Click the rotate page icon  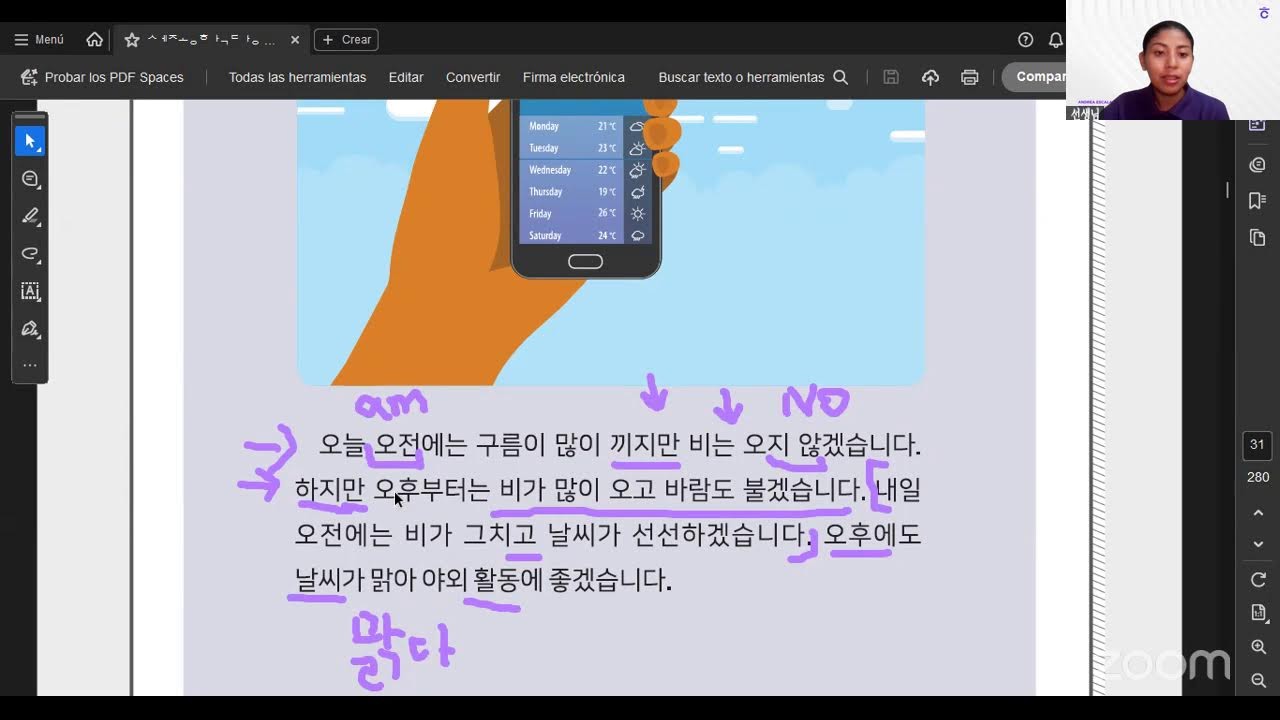click(1258, 580)
